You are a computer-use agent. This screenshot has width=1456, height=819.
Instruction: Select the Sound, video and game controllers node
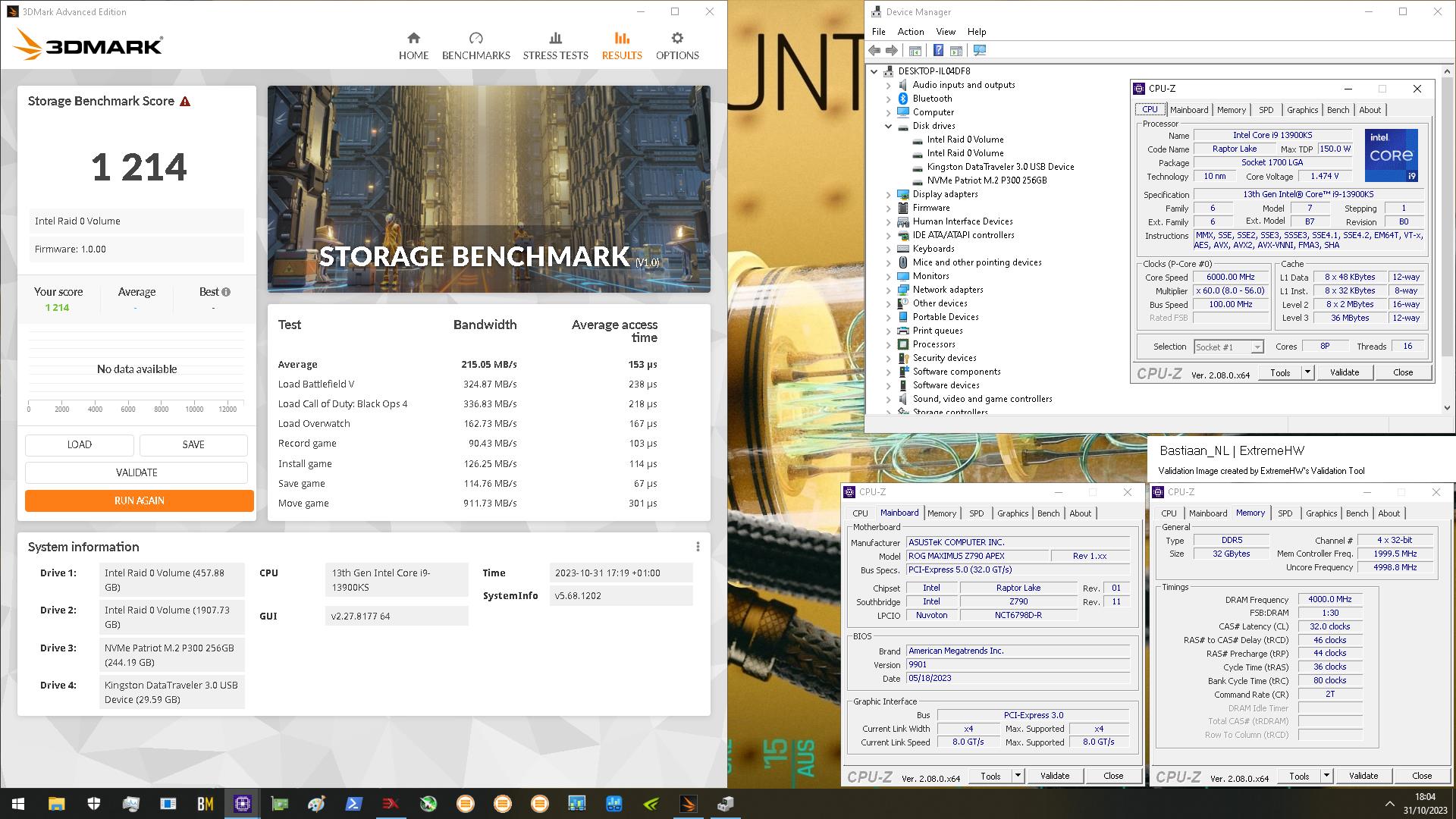[982, 399]
